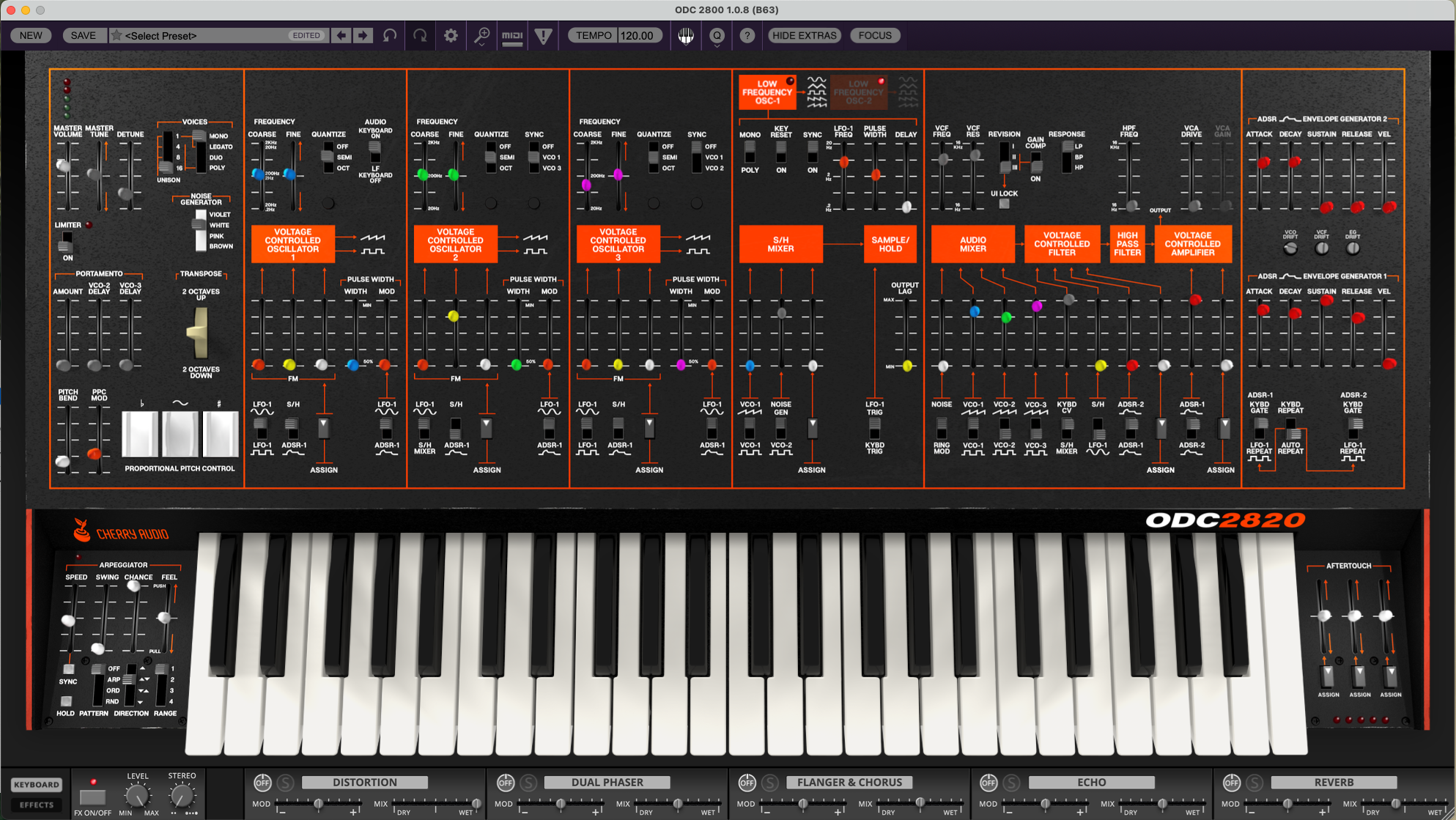Select the Low Frequency OSC-2 tab
Screen dimensions: 1456x820
coord(859,92)
